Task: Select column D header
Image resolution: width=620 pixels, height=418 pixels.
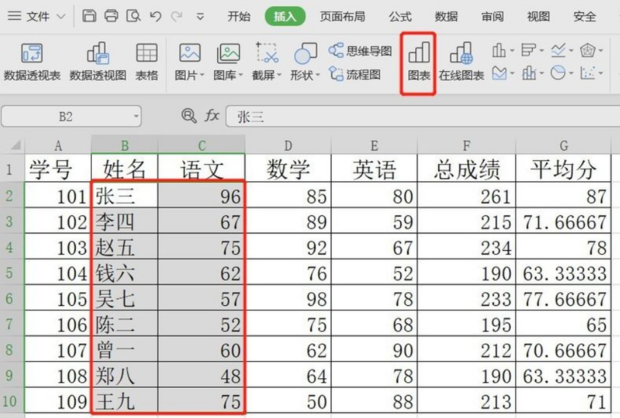Action: [288, 146]
